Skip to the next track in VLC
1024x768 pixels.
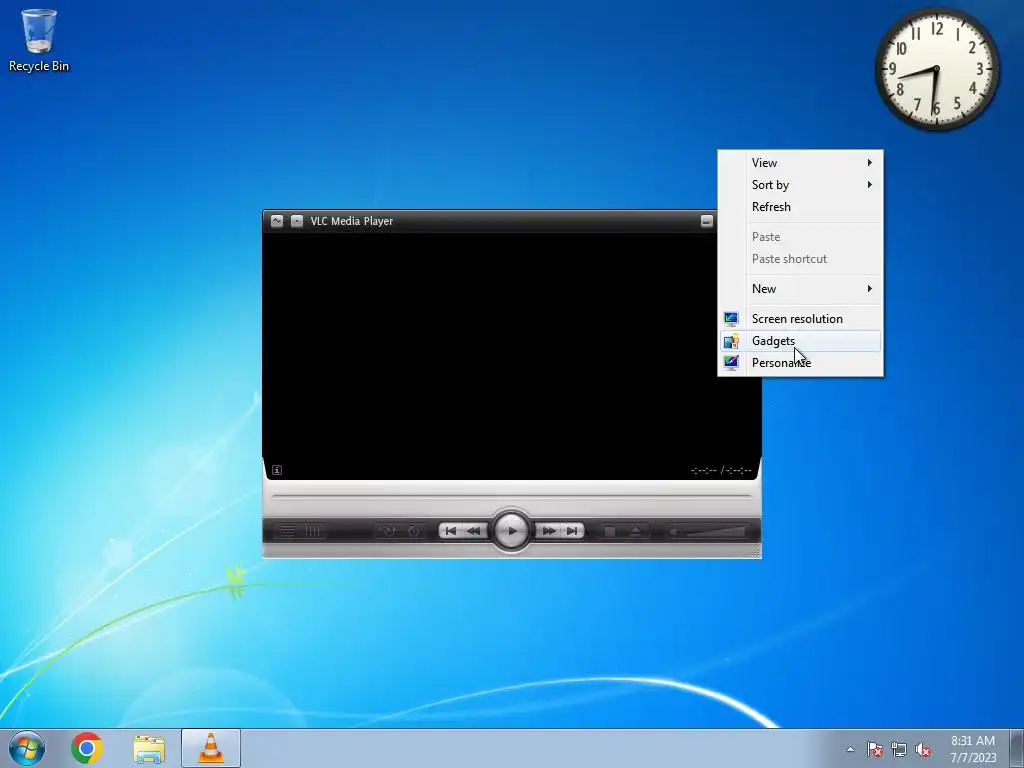click(x=572, y=531)
